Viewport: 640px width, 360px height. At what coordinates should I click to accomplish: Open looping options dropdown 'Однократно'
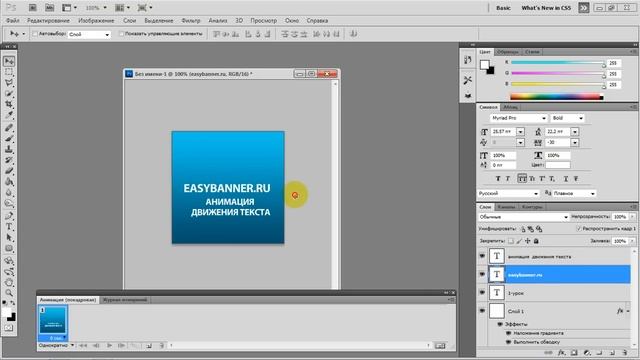56,345
